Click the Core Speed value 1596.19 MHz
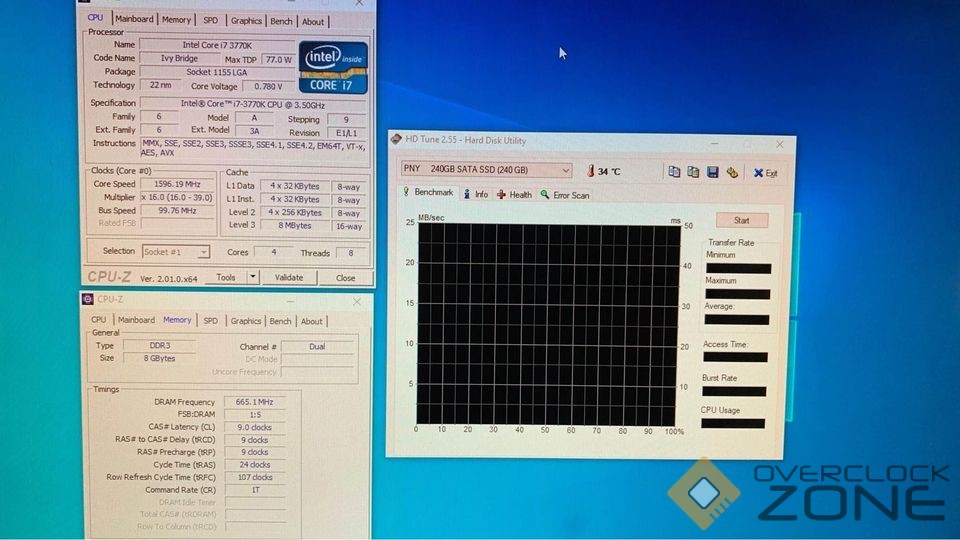Image resolution: width=960 pixels, height=540 pixels. [177, 184]
